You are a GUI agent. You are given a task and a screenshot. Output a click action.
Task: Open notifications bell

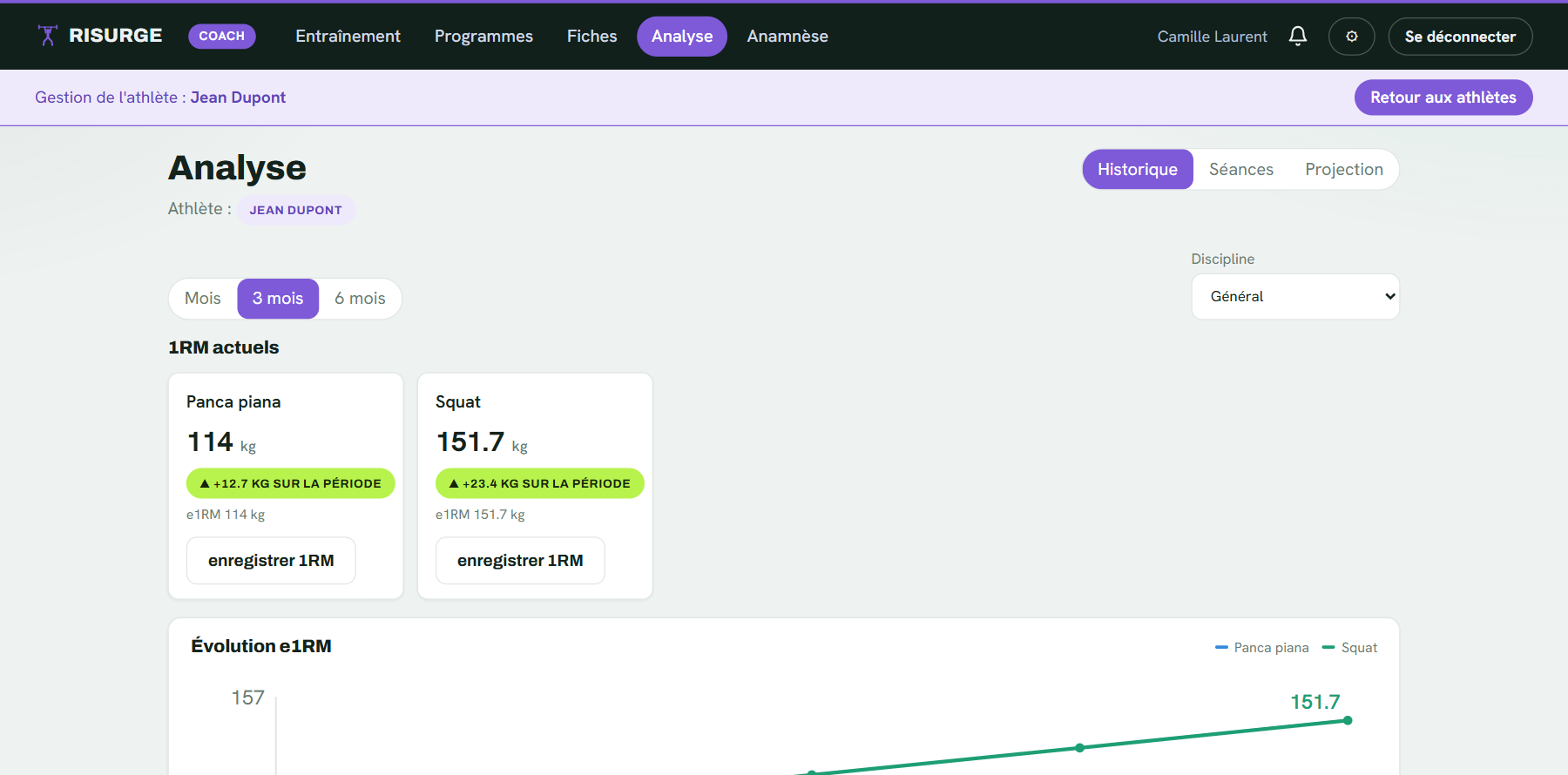1298,37
